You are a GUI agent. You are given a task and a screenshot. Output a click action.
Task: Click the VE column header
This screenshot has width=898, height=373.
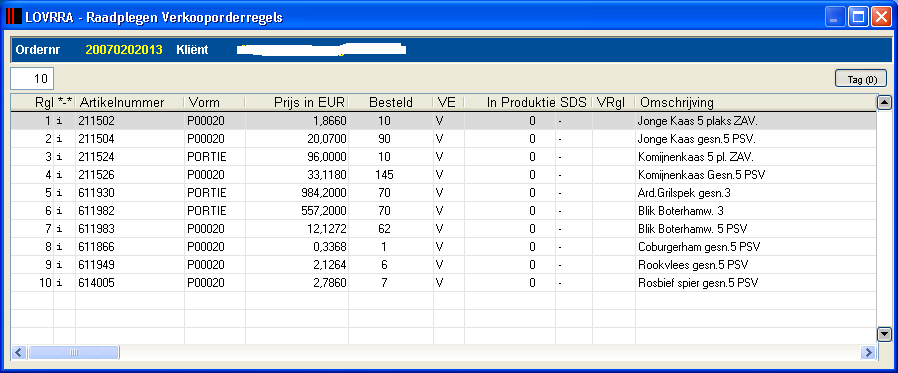[x=448, y=103]
